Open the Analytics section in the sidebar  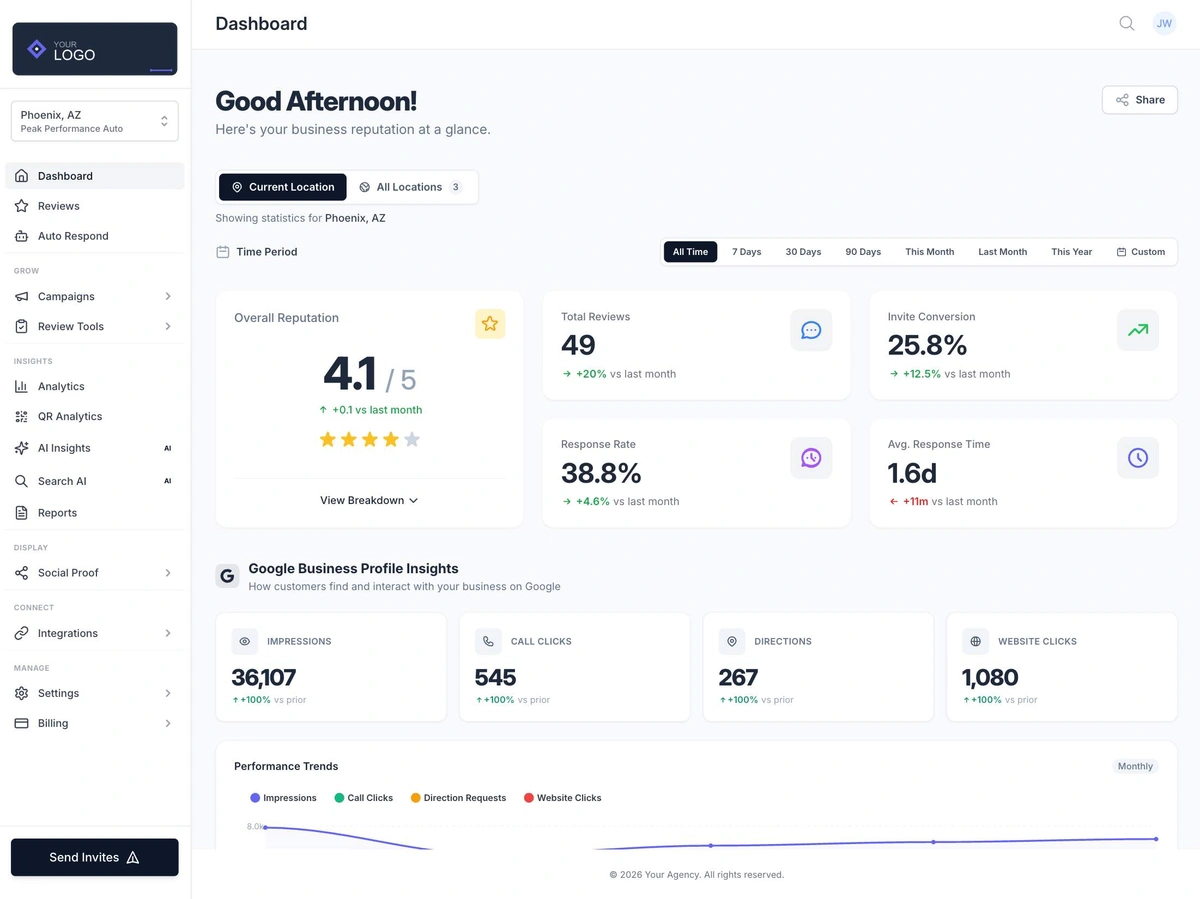pyautogui.click(x=60, y=386)
